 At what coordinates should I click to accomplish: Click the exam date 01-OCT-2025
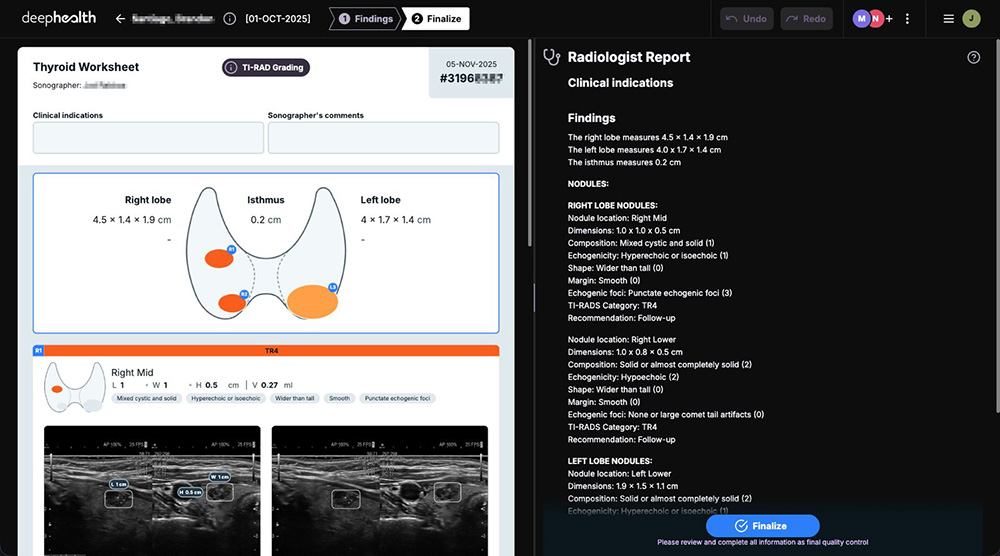tap(277, 18)
